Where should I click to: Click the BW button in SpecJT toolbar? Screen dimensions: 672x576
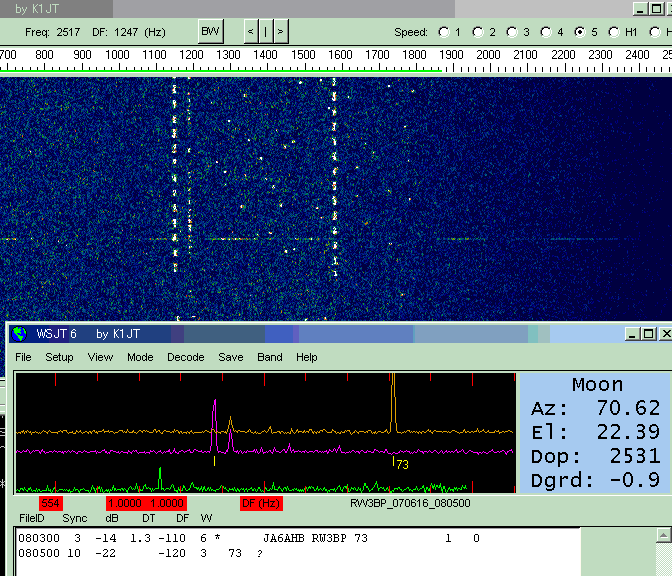pos(210,31)
